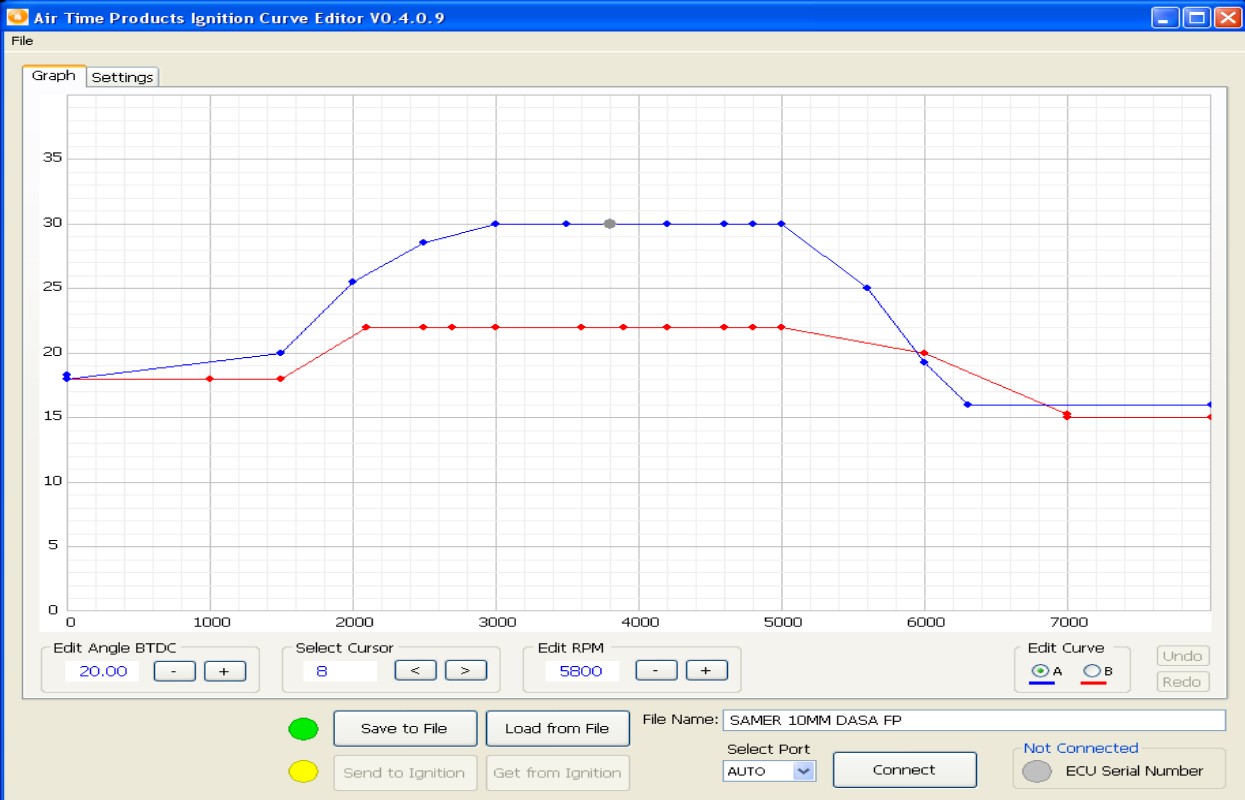This screenshot has height=800, width=1245.
Task: Click the Undo button
Action: [x=1183, y=656]
